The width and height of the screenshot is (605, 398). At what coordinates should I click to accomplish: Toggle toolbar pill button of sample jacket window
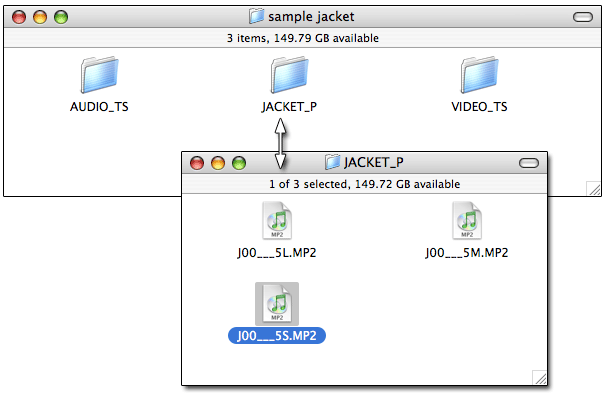(x=583, y=17)
